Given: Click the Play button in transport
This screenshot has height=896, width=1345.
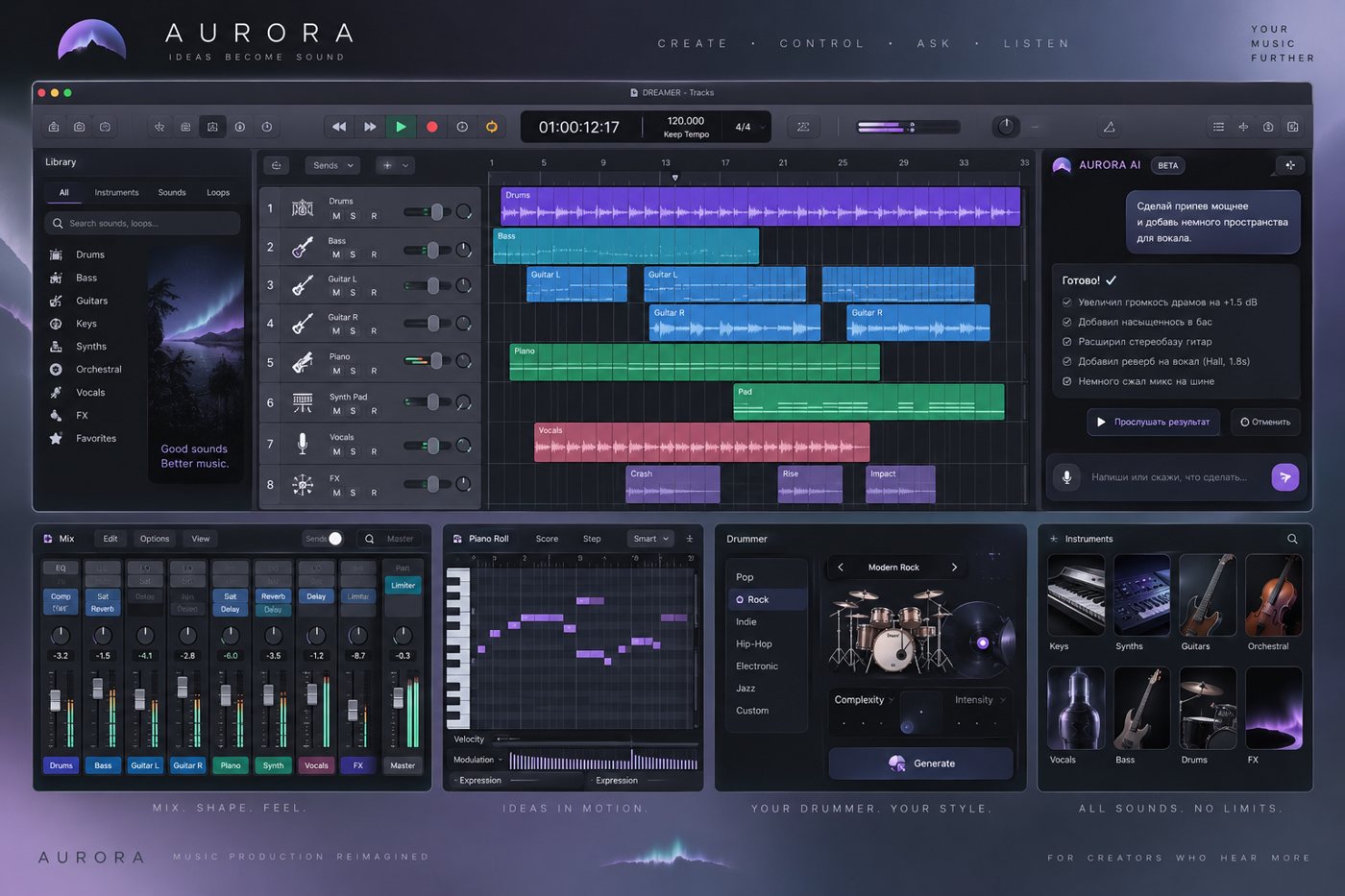Looking at the screenshot, I should (x=401, y=127).
